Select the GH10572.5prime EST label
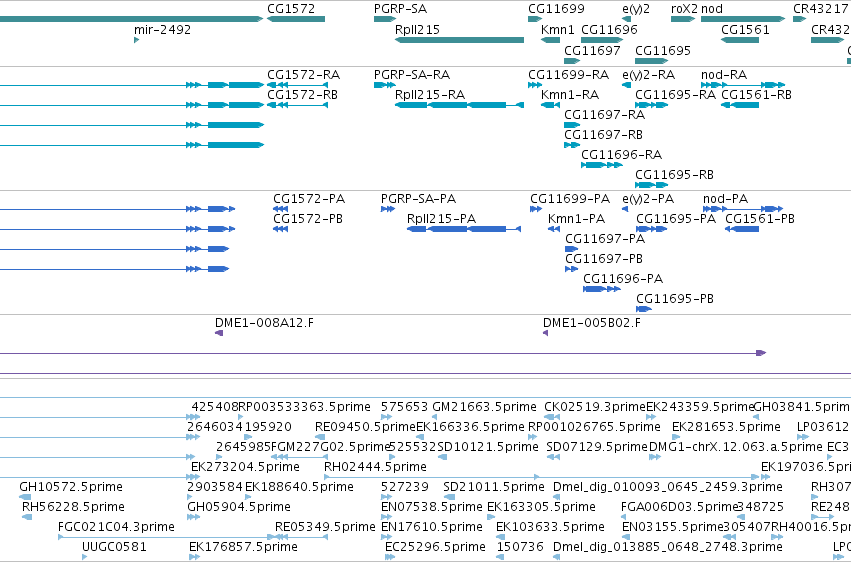The width and height of the screenshot is (851, 562). [x=71, y=487]
